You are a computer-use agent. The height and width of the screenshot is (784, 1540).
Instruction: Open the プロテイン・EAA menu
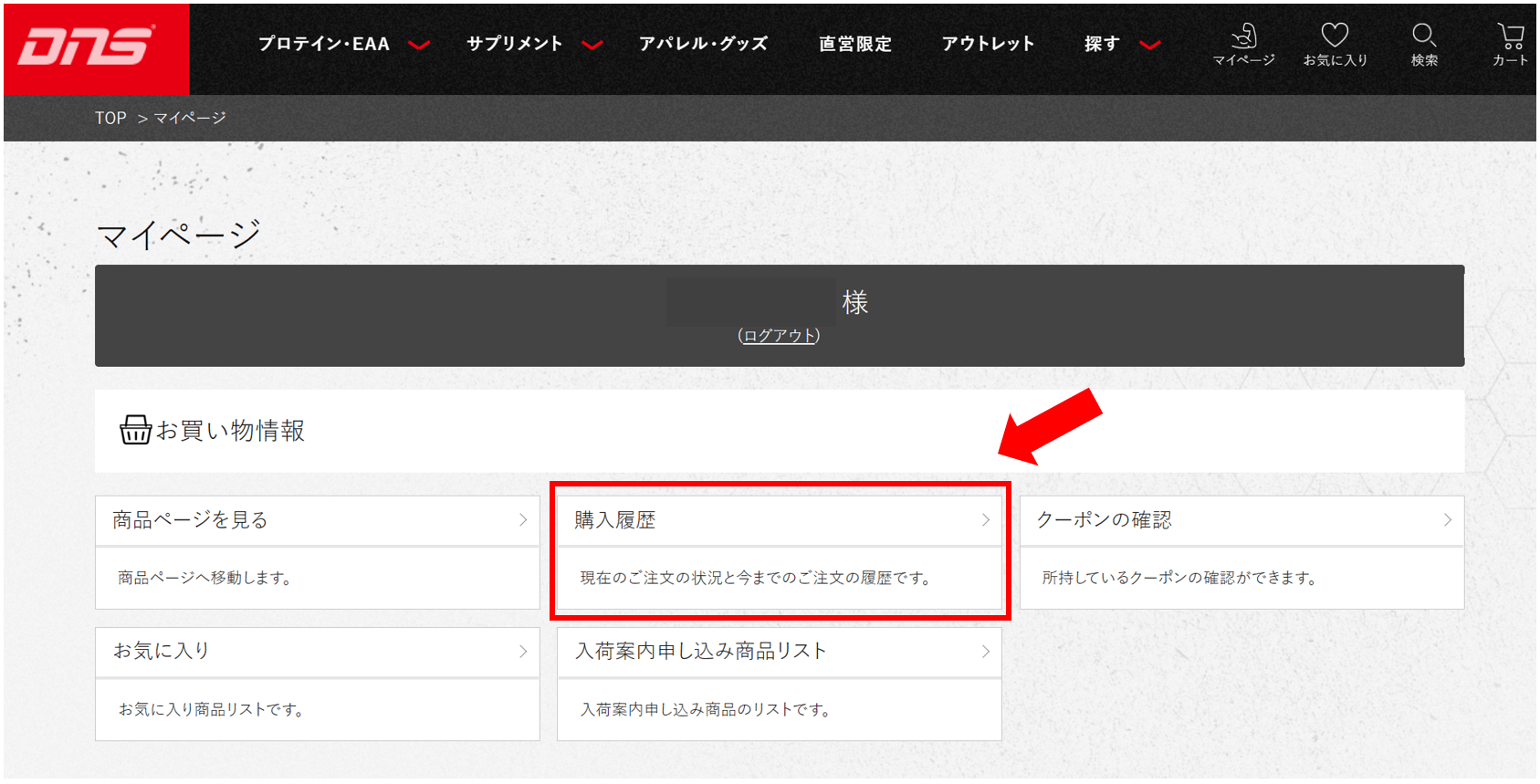point(324,44)
